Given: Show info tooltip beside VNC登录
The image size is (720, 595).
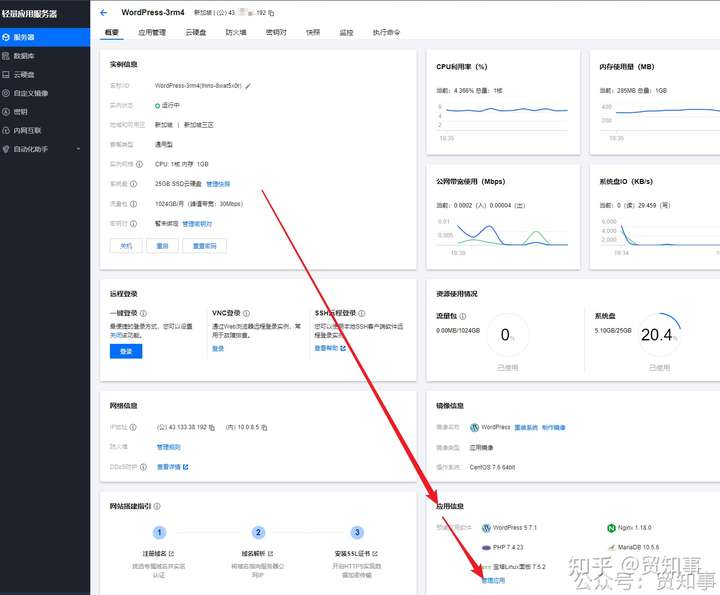Looking at the screenshot, I should point(246,313).
